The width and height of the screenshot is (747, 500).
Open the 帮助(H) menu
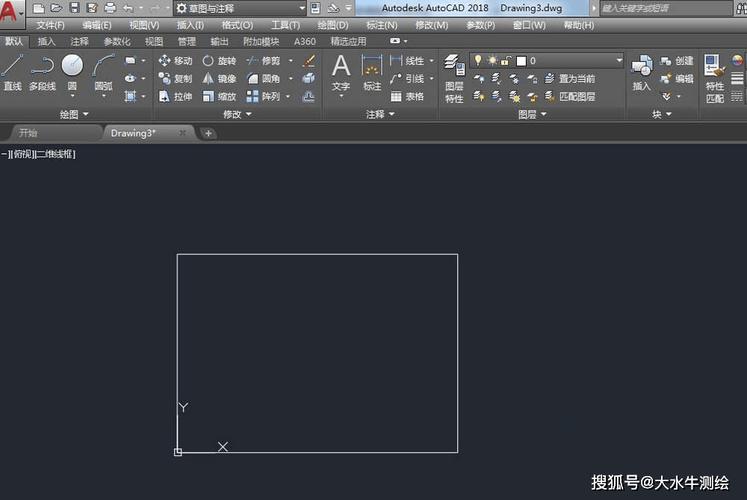click(x=579, y=25)
